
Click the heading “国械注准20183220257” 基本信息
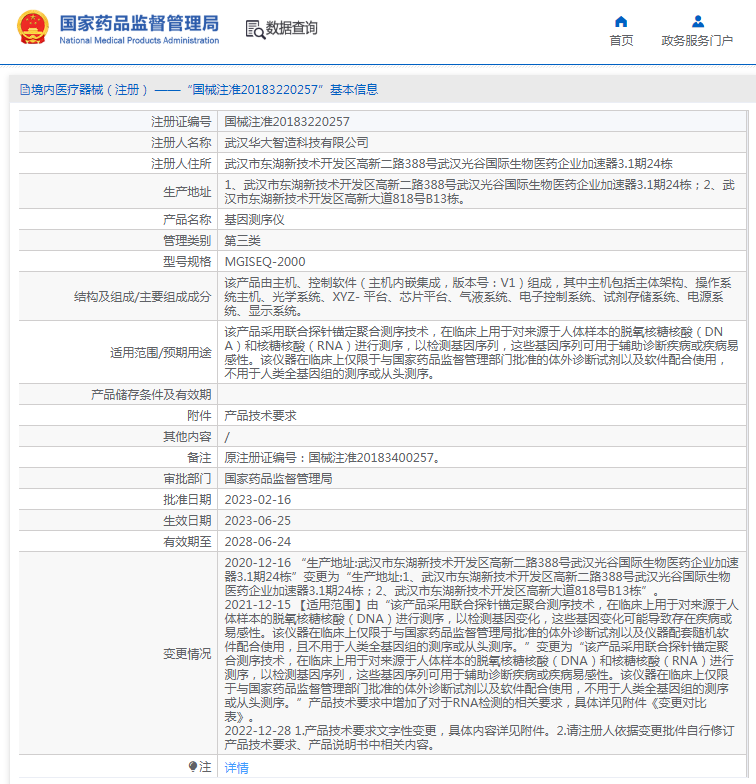pyautogui.click(x=282, y=90)
